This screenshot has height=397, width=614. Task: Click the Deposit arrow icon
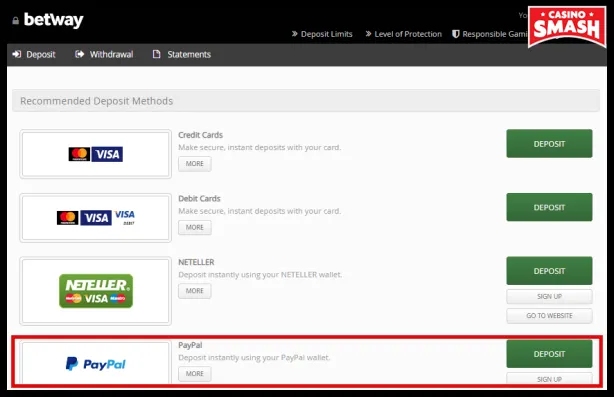(x=16, y=54)
